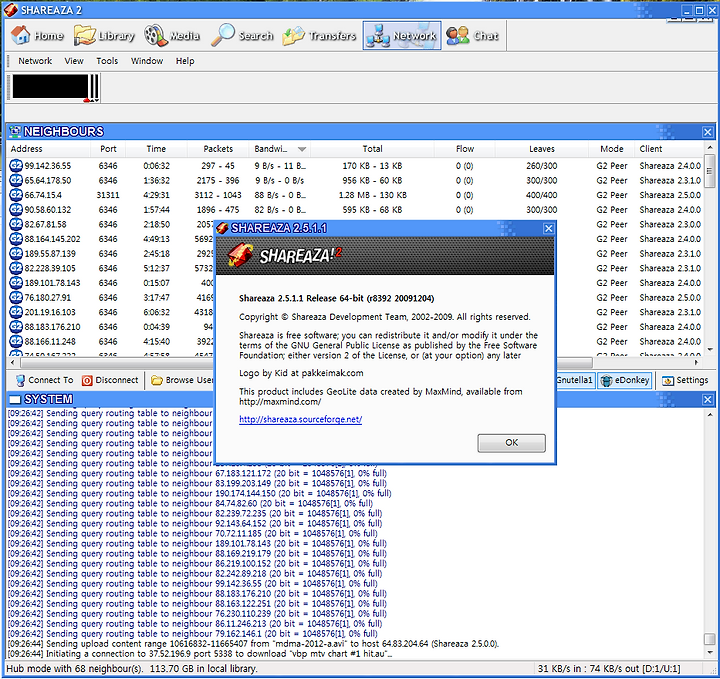This screenshot has width=720, height=679.
Task: Open the Transfers view
Action: [320, 35]
